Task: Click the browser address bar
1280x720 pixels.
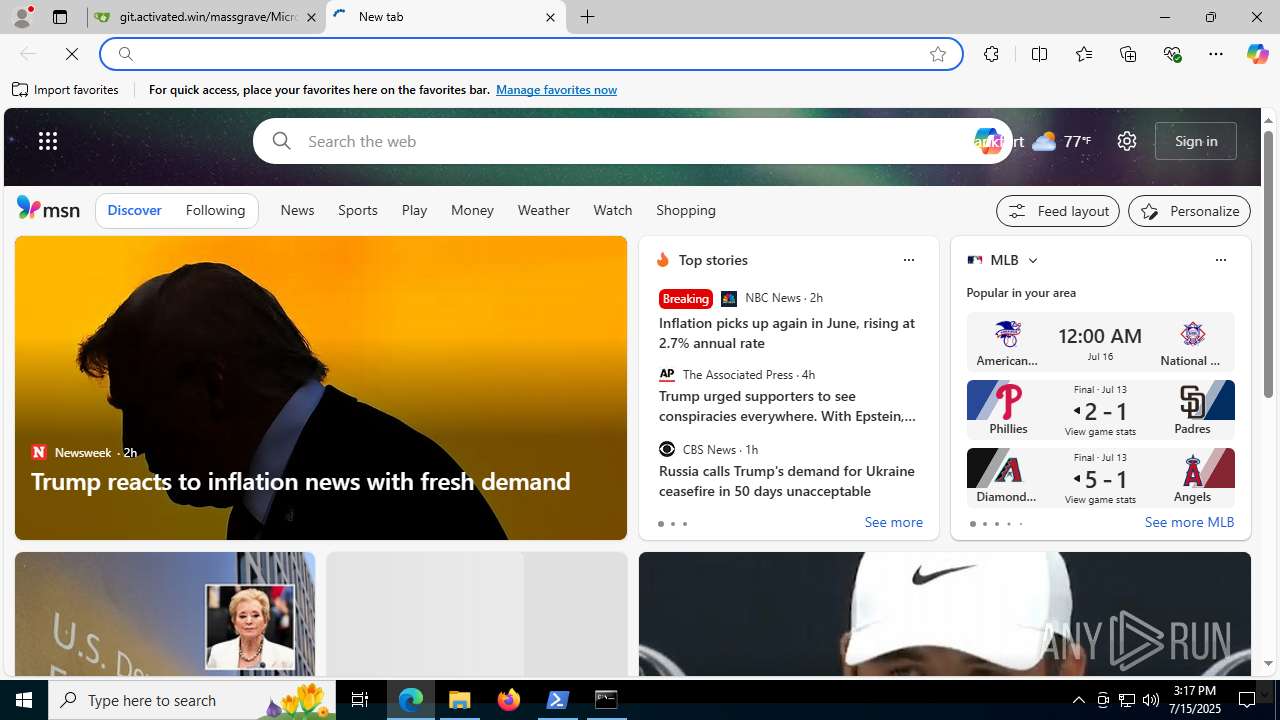Action: coord(530,54)
